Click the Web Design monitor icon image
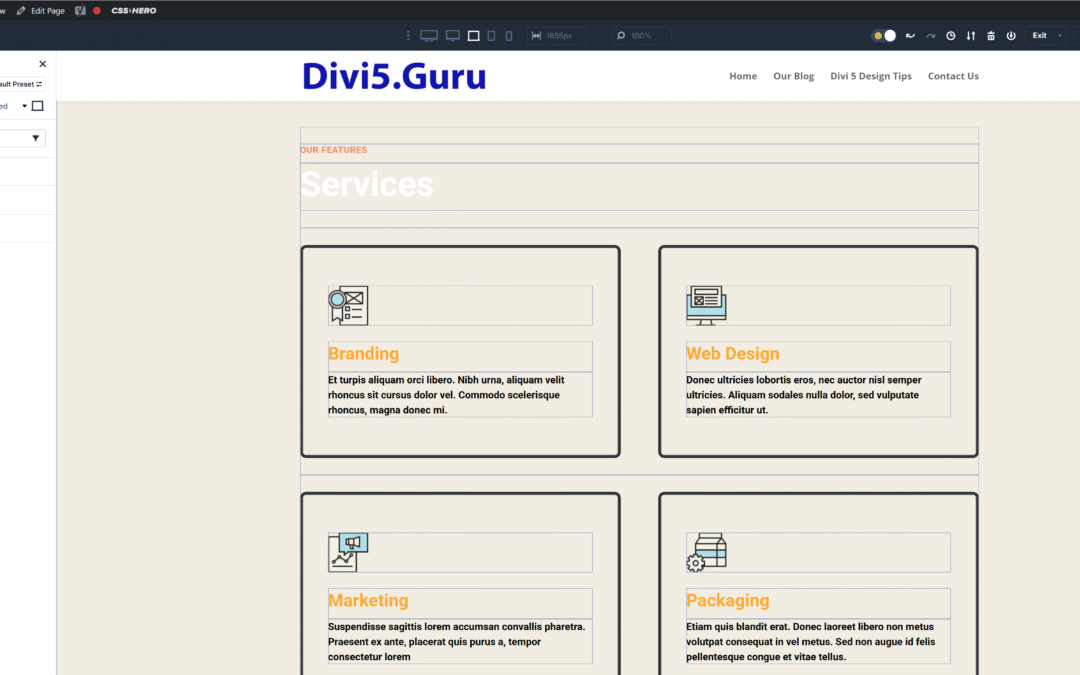The height and width of the screenshot is (675, 1080). coord(706,305)
